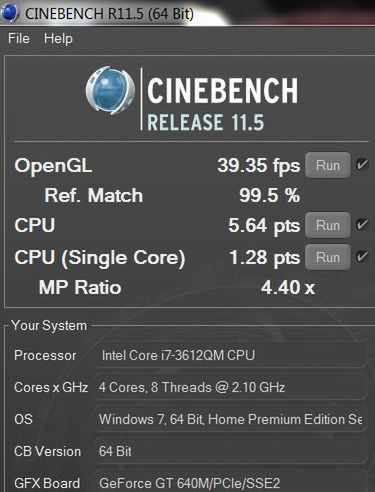Select the GFX Board GeForce GT 640M field
Image resolution: width=375 pixels, height=492 pixels.
231,482
